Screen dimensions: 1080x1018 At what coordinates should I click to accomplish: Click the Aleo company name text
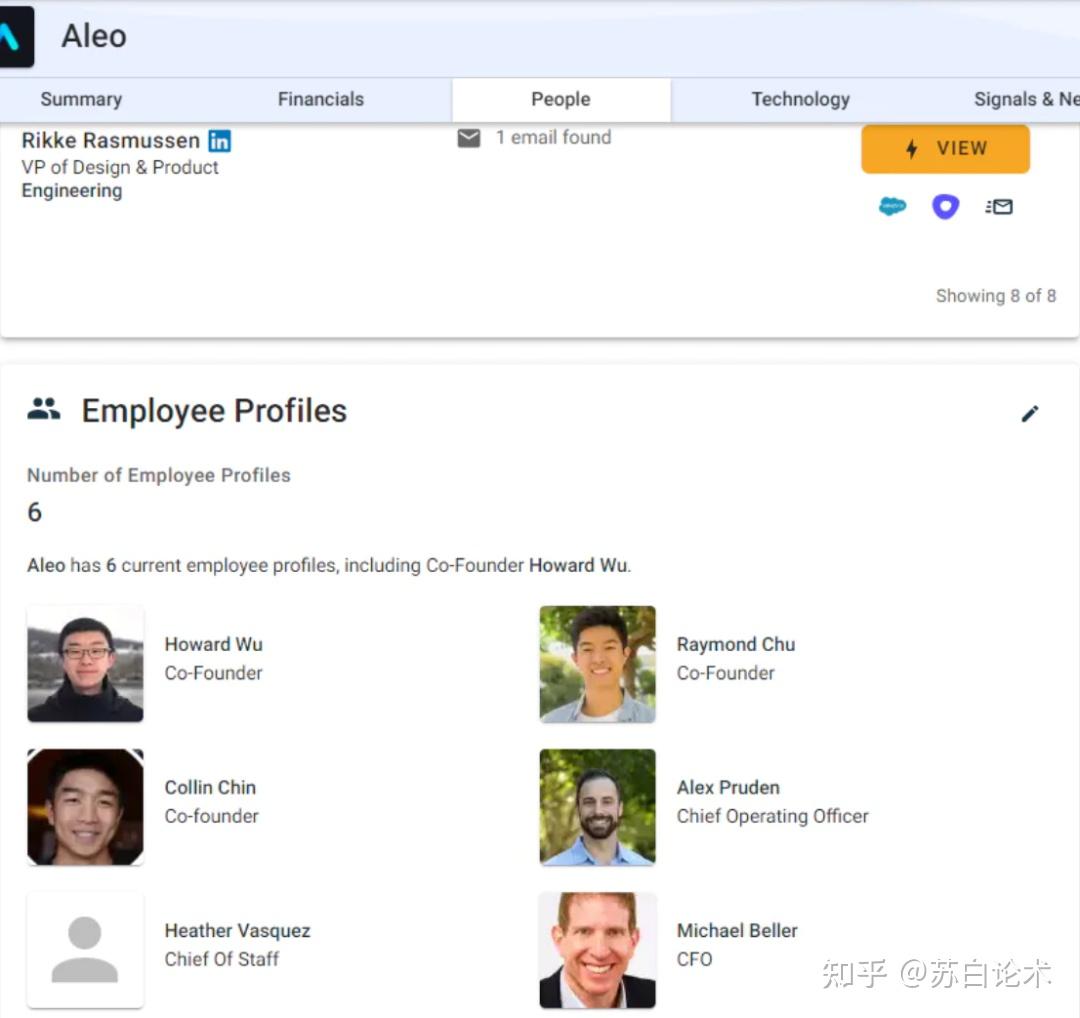coord(92,36)
